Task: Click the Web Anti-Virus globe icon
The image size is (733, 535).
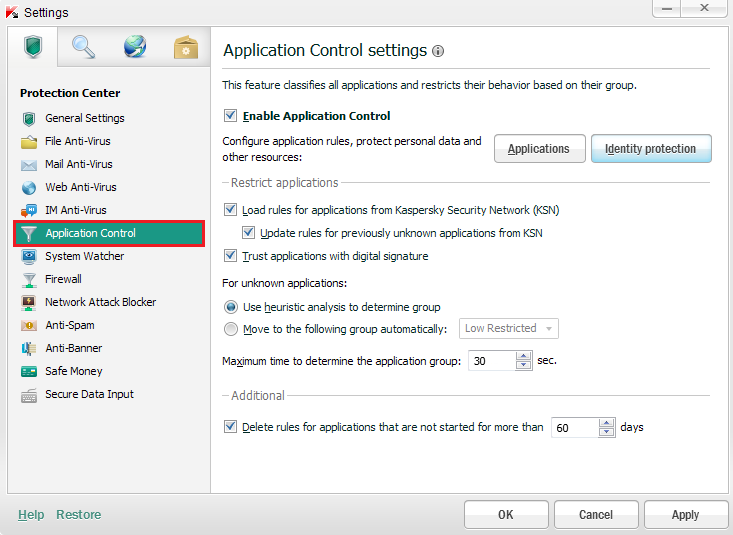Action: 29,187
